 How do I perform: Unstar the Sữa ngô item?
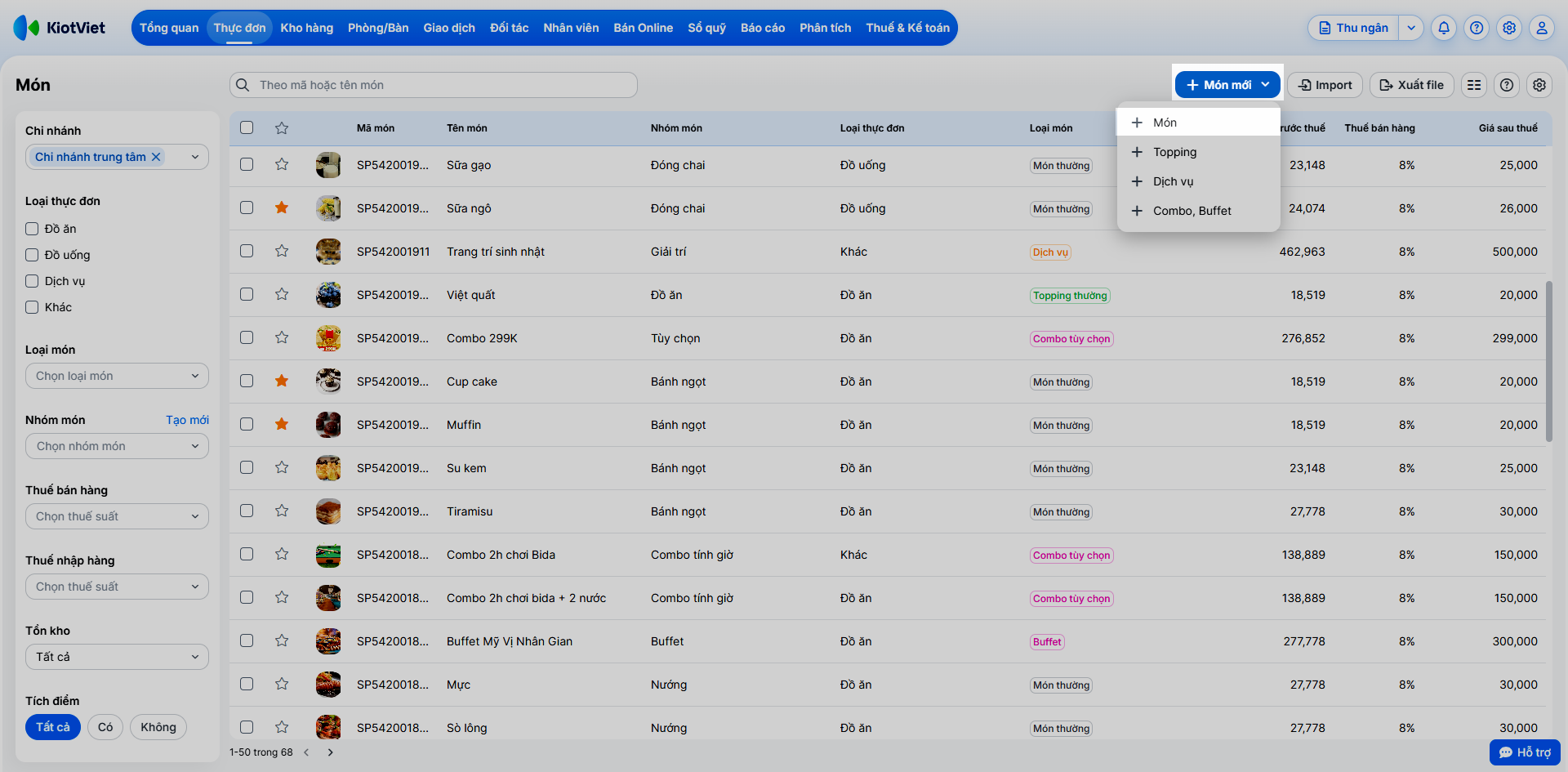(x=282, y=208)
